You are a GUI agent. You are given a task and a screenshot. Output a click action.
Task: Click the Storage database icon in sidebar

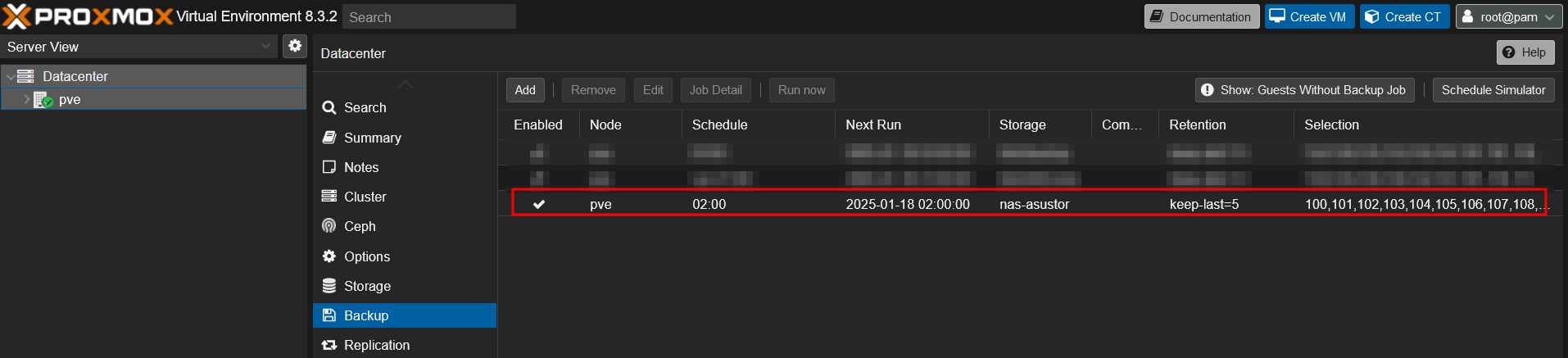(329, 286)
